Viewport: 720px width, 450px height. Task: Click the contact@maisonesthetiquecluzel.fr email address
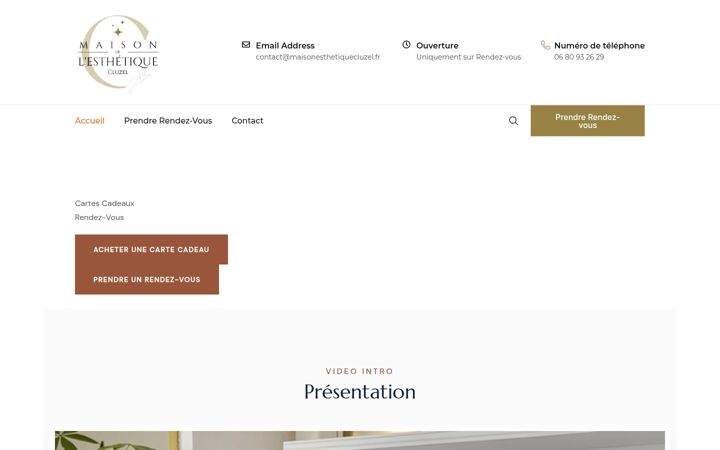click(318, 57)
